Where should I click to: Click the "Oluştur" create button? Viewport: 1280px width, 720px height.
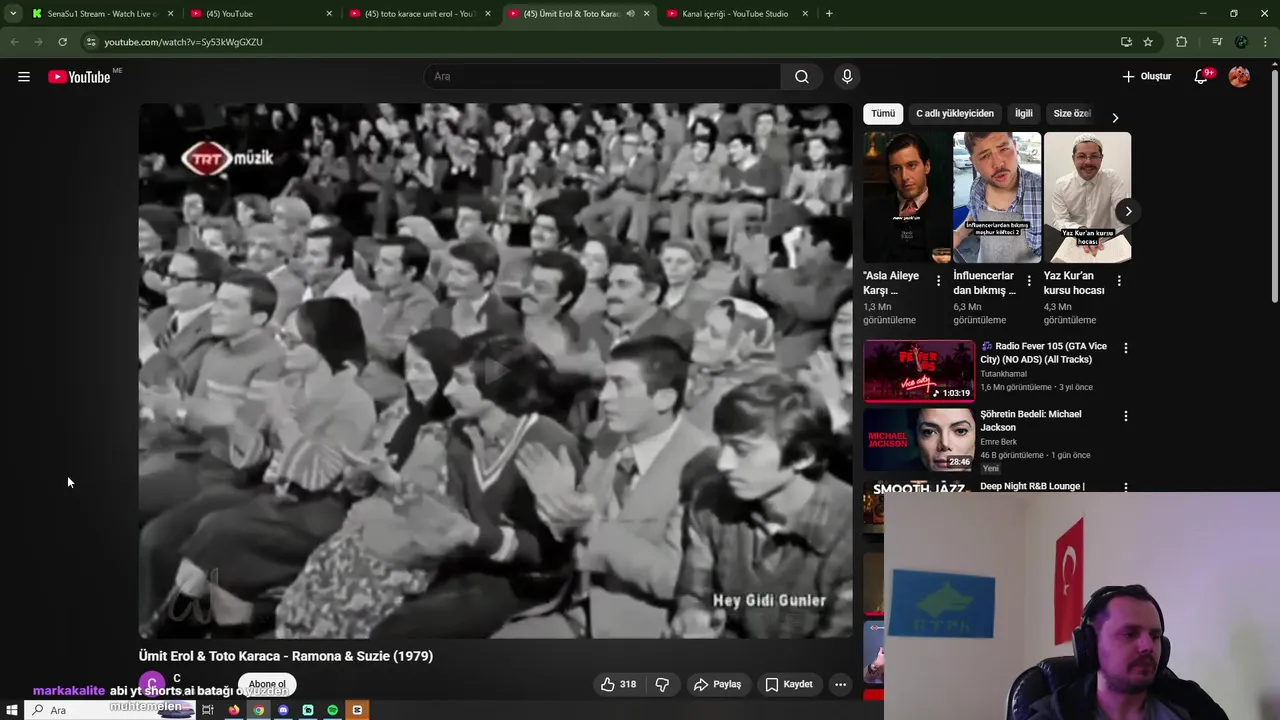(1146, 77)
